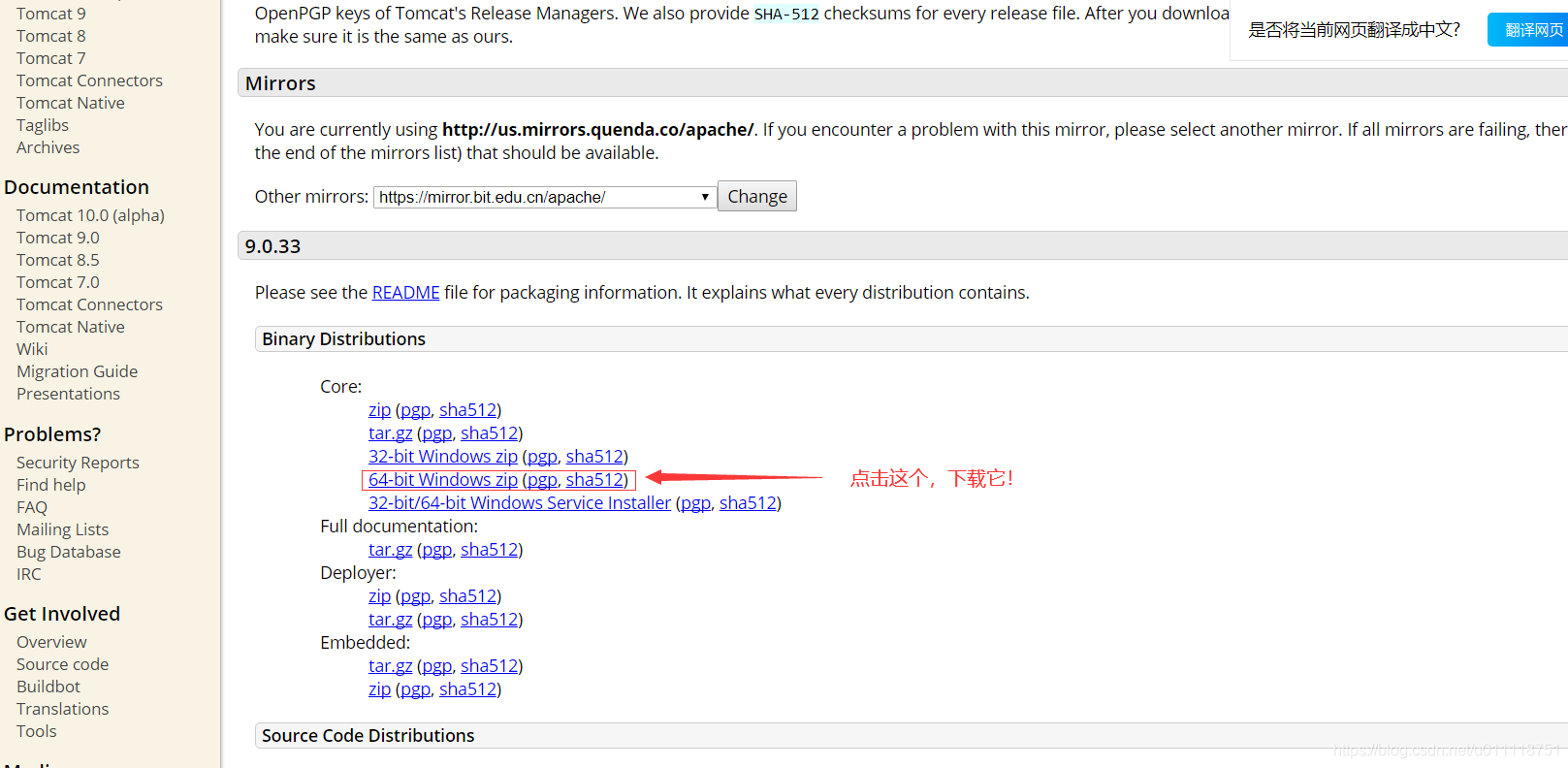This screenshot has height=768, width=1568.
Task: Open the Wiki link
Action: click(32, 349)
